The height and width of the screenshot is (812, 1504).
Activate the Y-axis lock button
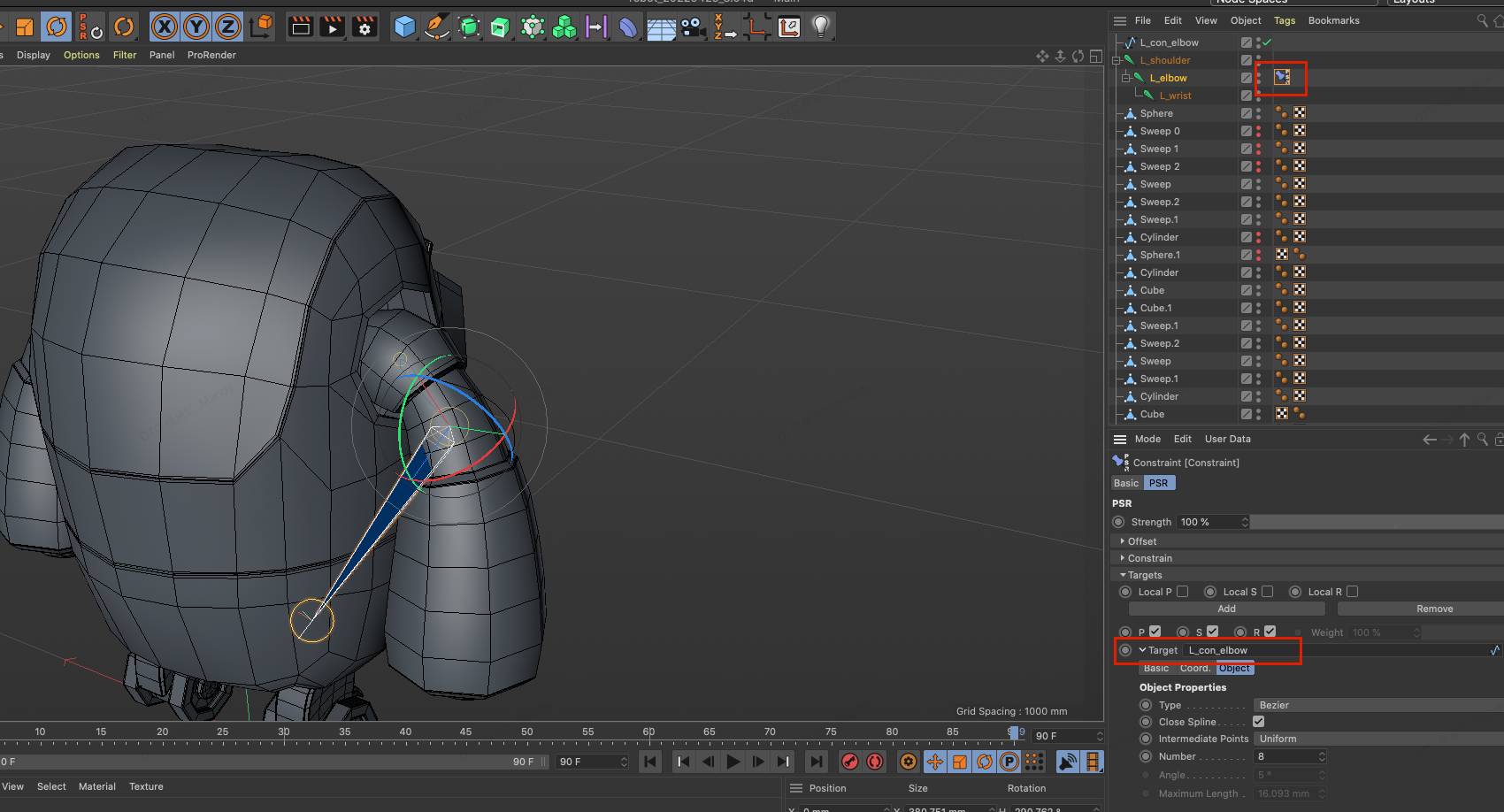[x=196, y=27]
